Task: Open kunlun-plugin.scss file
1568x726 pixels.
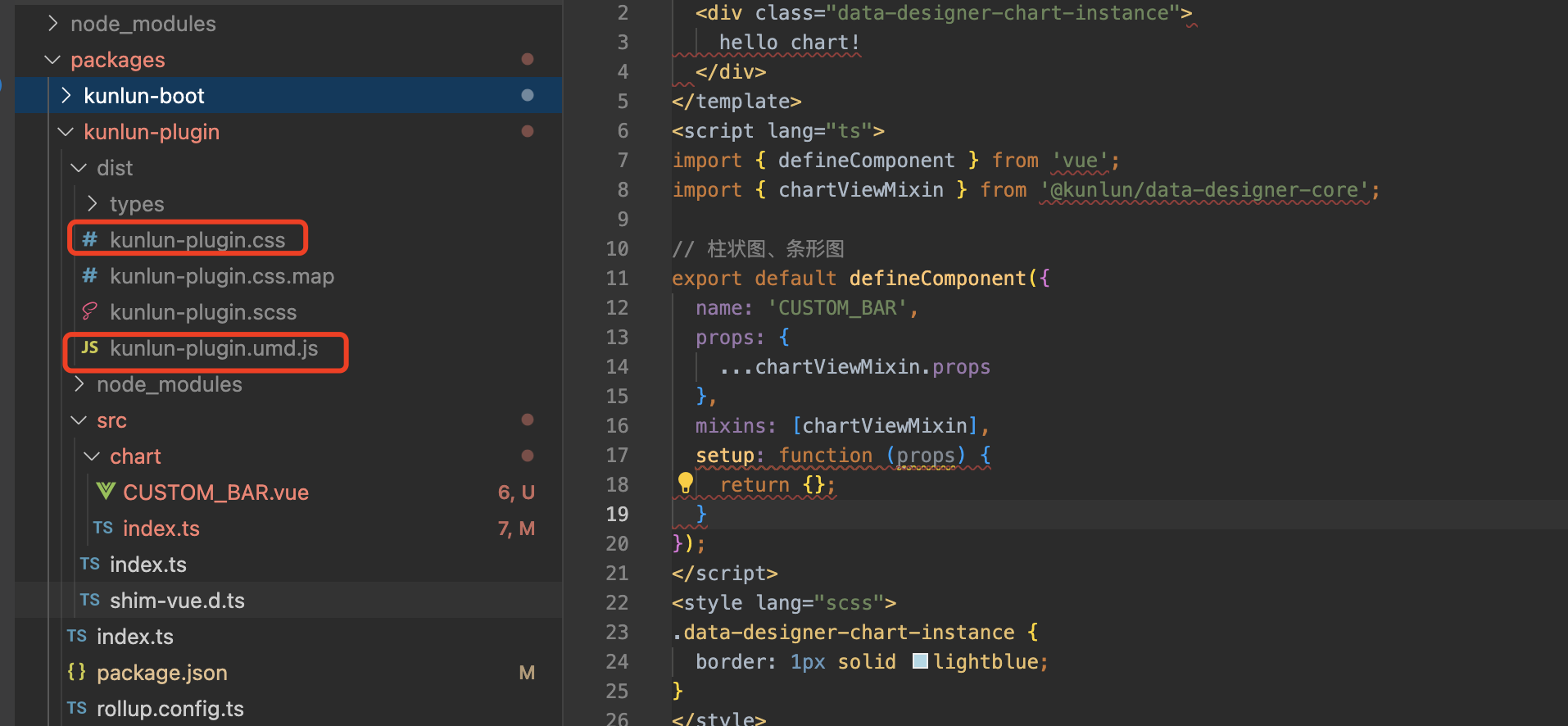Action: [x=203, y=312]
